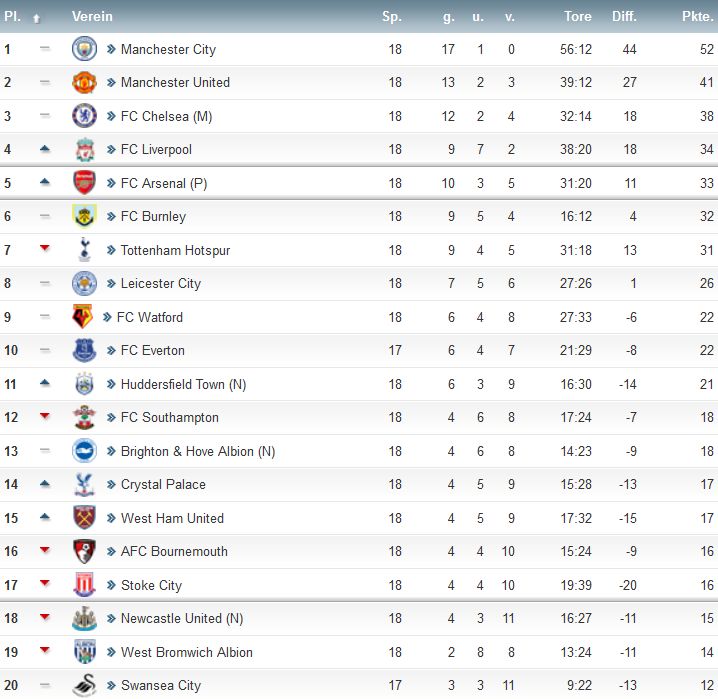Click the FC Arsenal club crest
This screenshot has width=718, height=699.
click(x=84, y=183)
